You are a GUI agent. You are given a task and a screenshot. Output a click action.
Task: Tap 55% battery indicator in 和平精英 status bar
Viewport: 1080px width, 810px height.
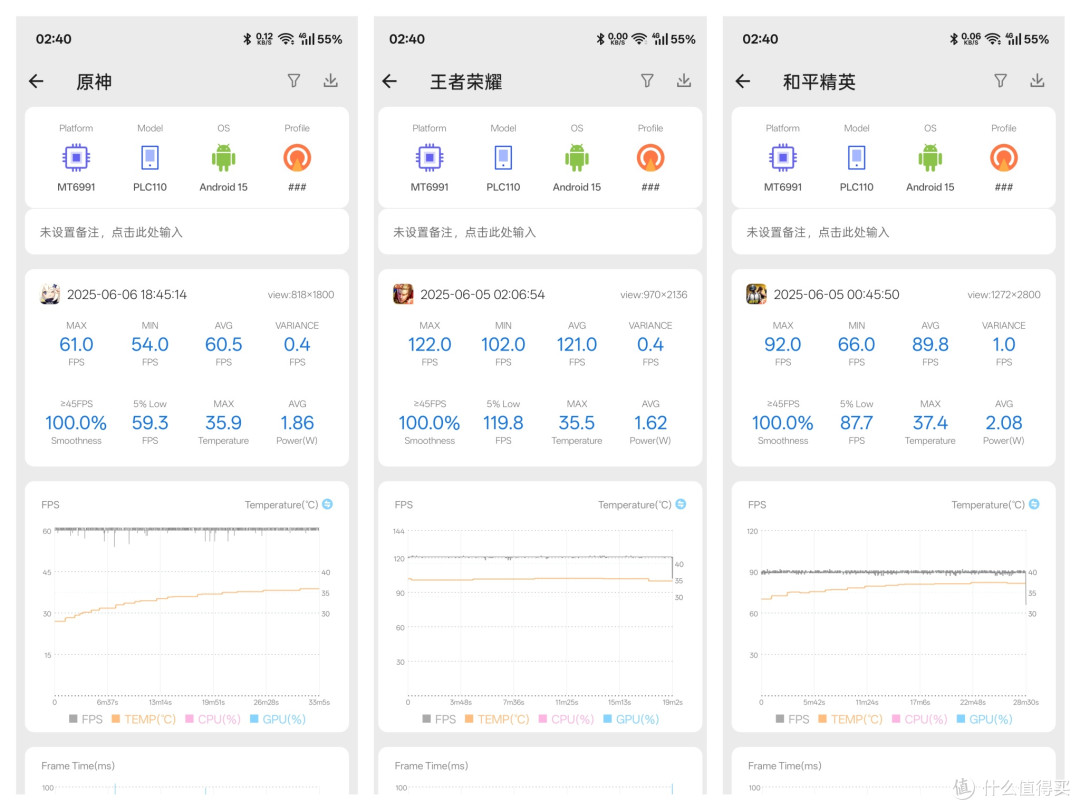coord(1036,39)
